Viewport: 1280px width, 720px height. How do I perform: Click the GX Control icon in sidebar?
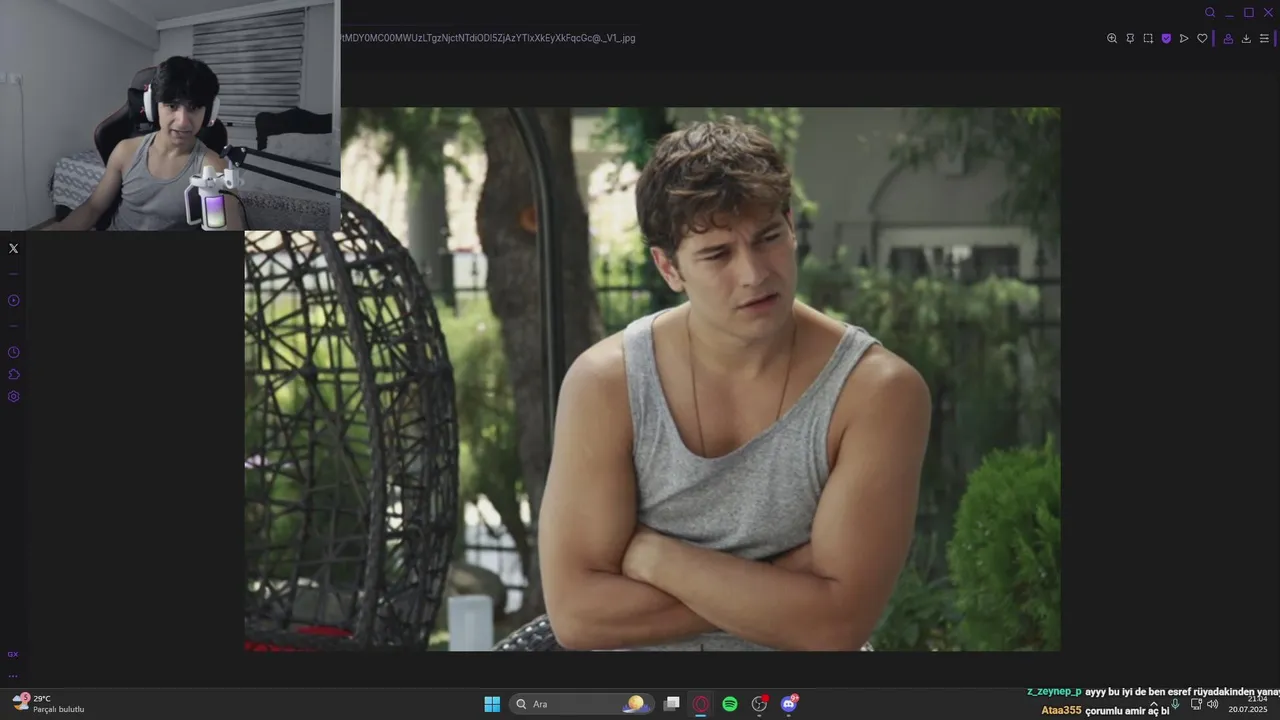pos(13,654)
